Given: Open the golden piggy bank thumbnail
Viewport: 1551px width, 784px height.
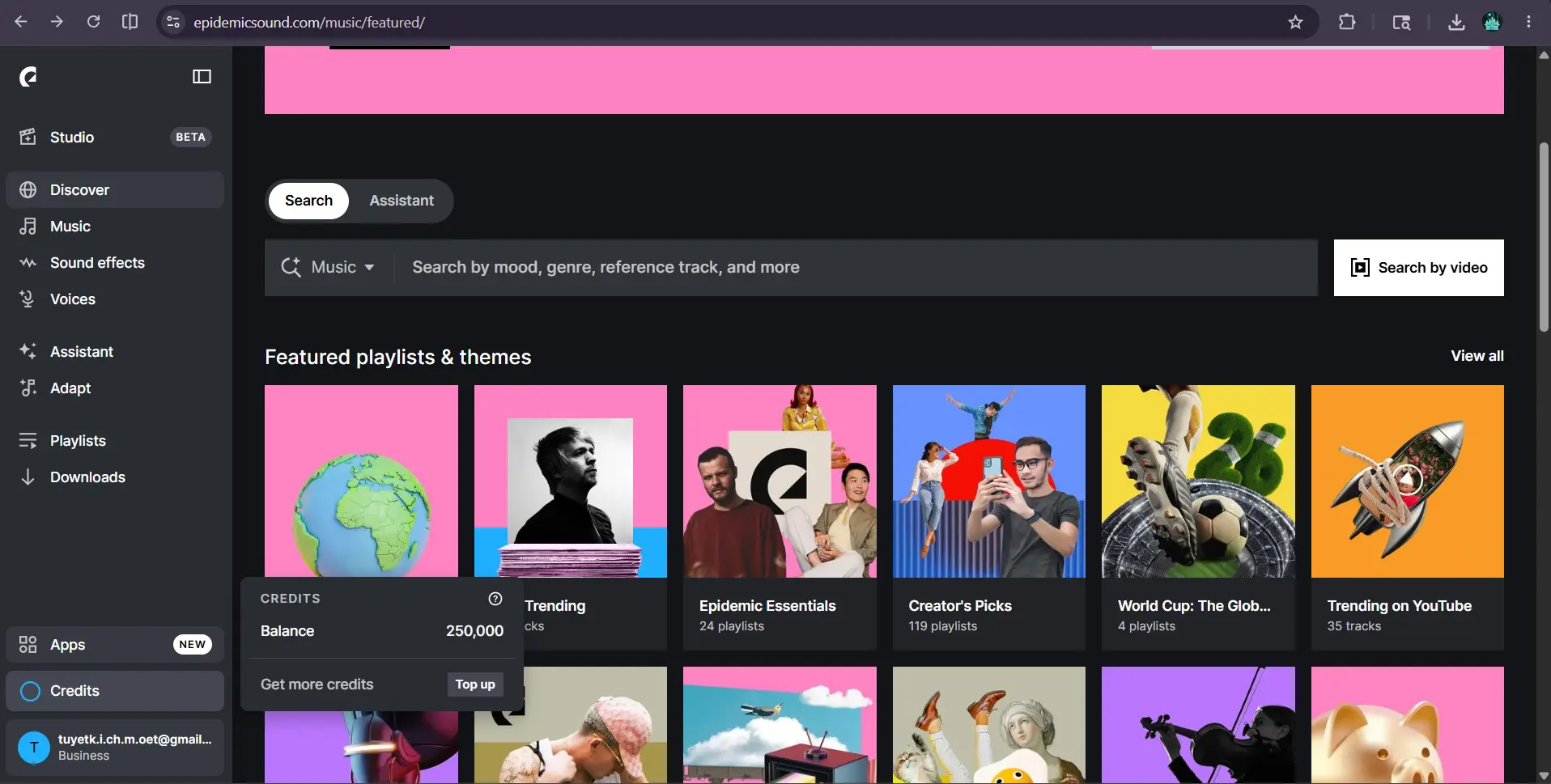Looking at the screenshot, I should click(x=1408, y=725).
